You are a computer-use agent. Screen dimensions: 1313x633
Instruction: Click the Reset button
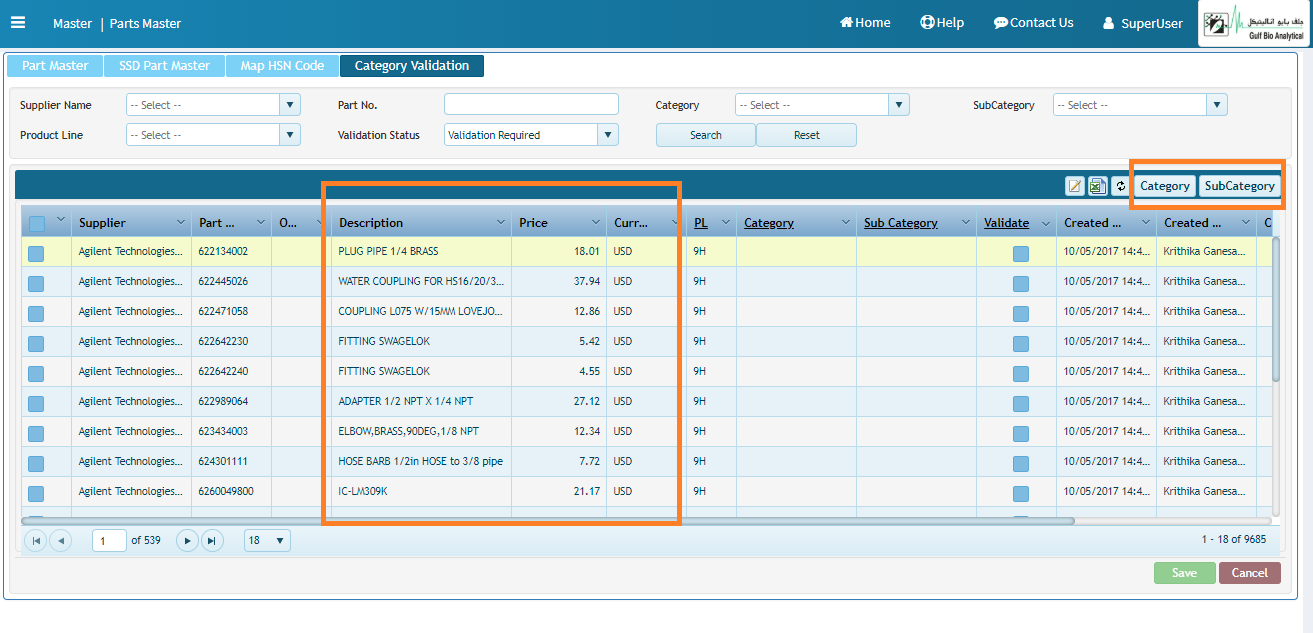point(806,135)
